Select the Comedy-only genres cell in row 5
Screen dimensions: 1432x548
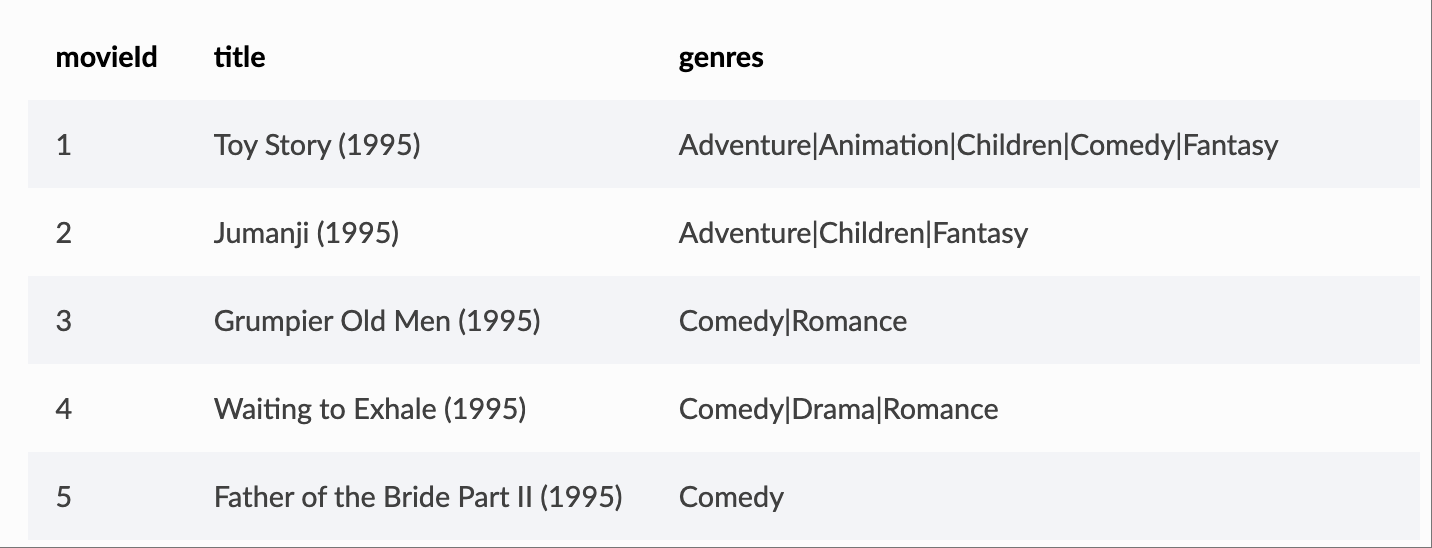tap(731, 497)
